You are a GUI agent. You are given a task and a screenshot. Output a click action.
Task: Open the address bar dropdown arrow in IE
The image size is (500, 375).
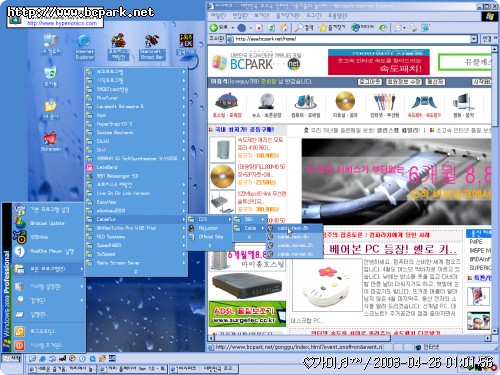click(474, 39)
